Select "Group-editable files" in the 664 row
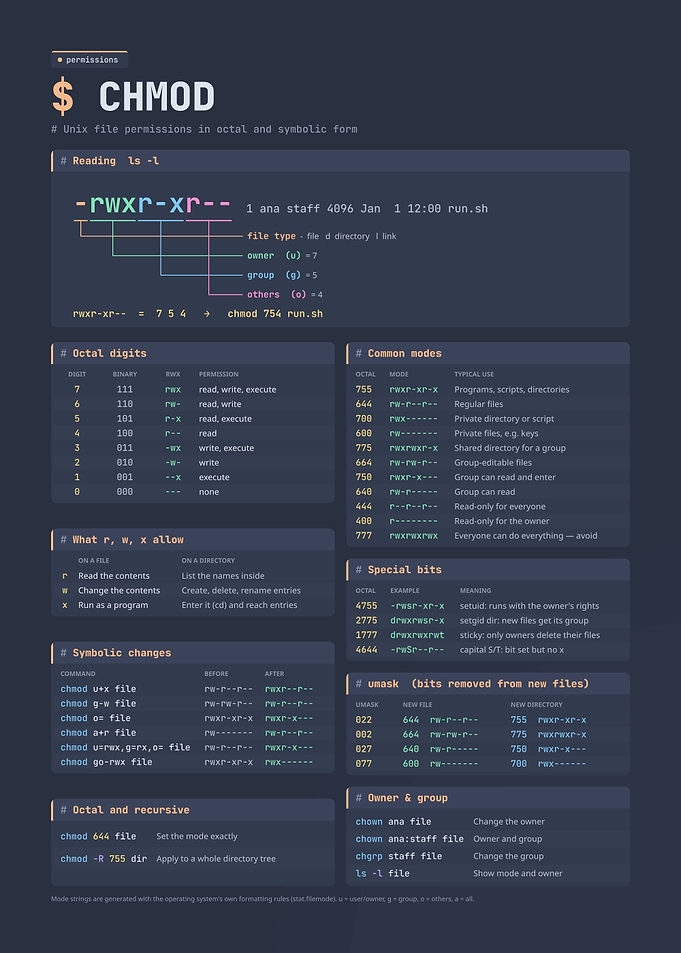 coord(493,463)
